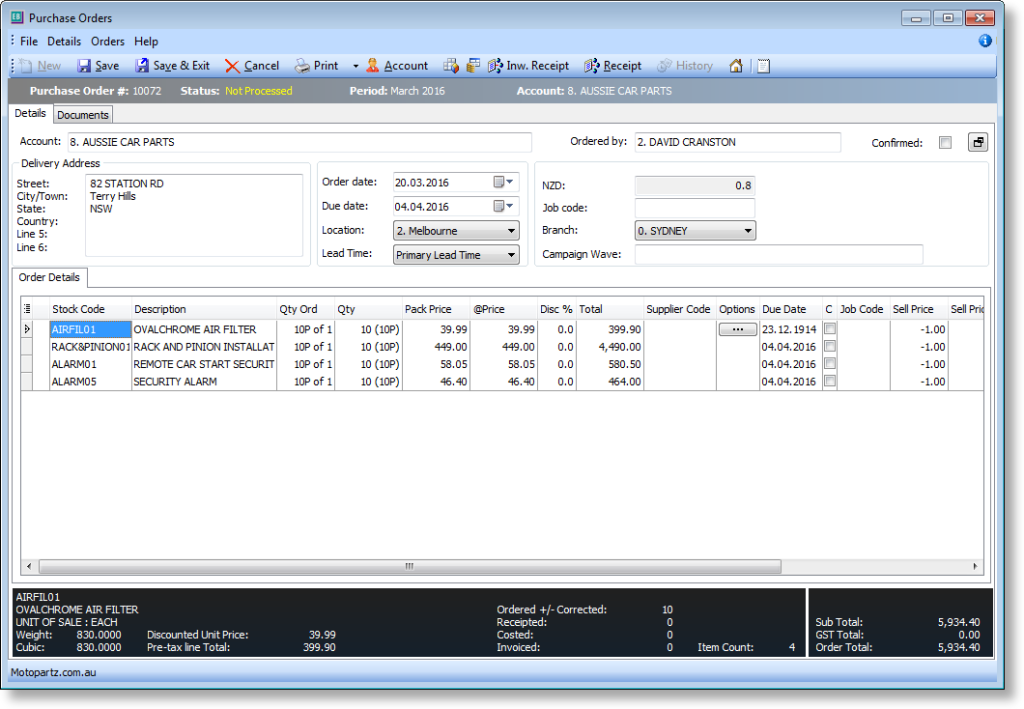The height and width of the screenshot is (709, 1024).
Task: Expand the Location dropdown showing Melbourne
Action: point(511,231)
